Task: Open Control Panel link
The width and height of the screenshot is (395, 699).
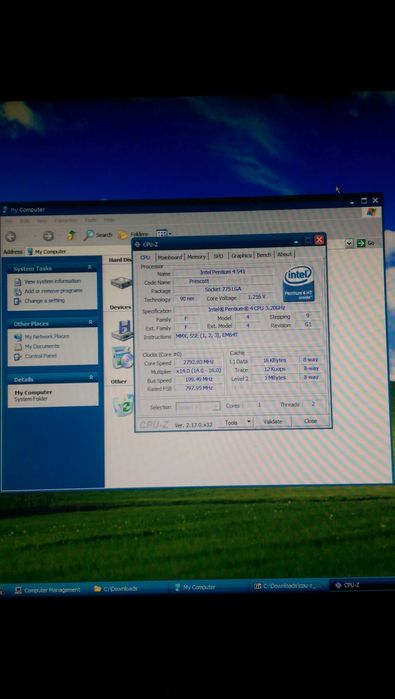Action: 41,356
